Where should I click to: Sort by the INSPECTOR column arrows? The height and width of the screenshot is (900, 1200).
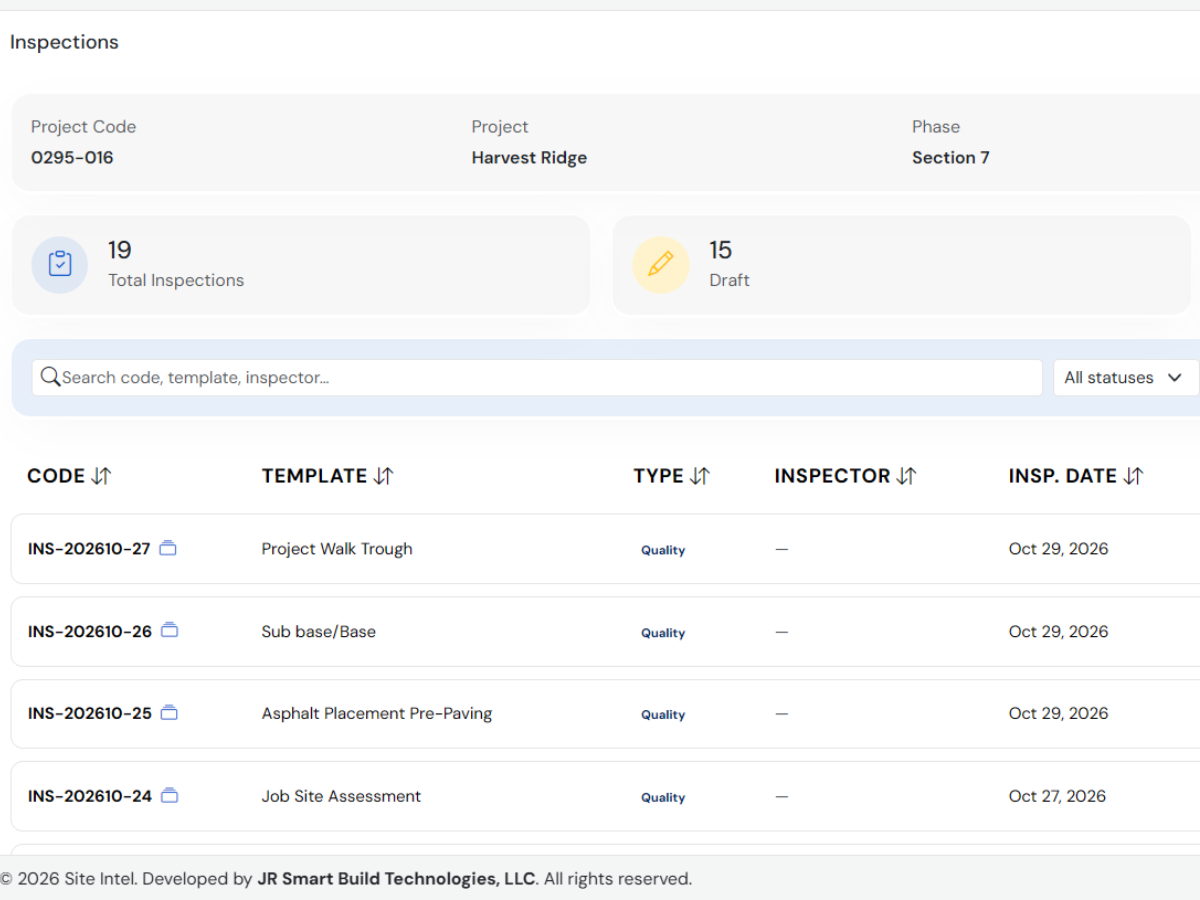pyautogui.click(x=906, y=476)
